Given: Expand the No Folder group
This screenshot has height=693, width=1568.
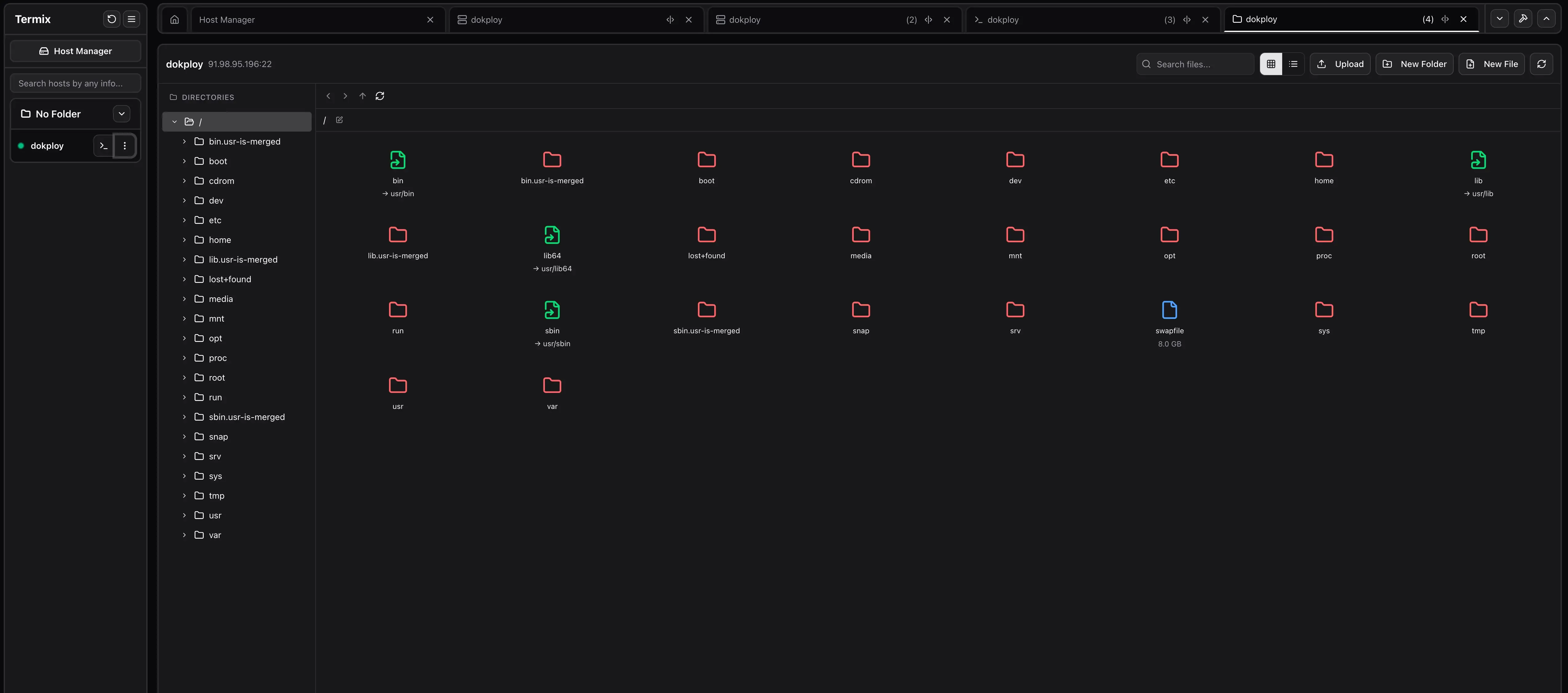Looking at the screenshot, I should pos(121,114).
